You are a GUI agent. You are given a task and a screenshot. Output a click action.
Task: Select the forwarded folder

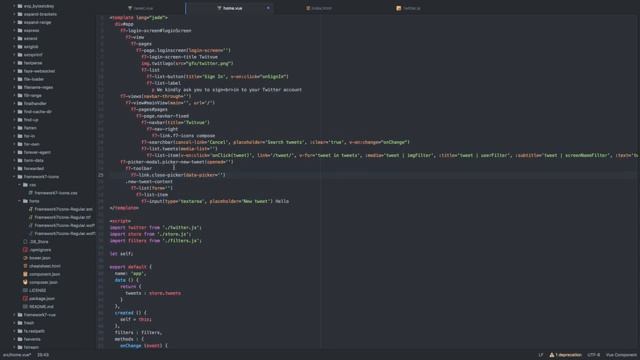[34, 169]
